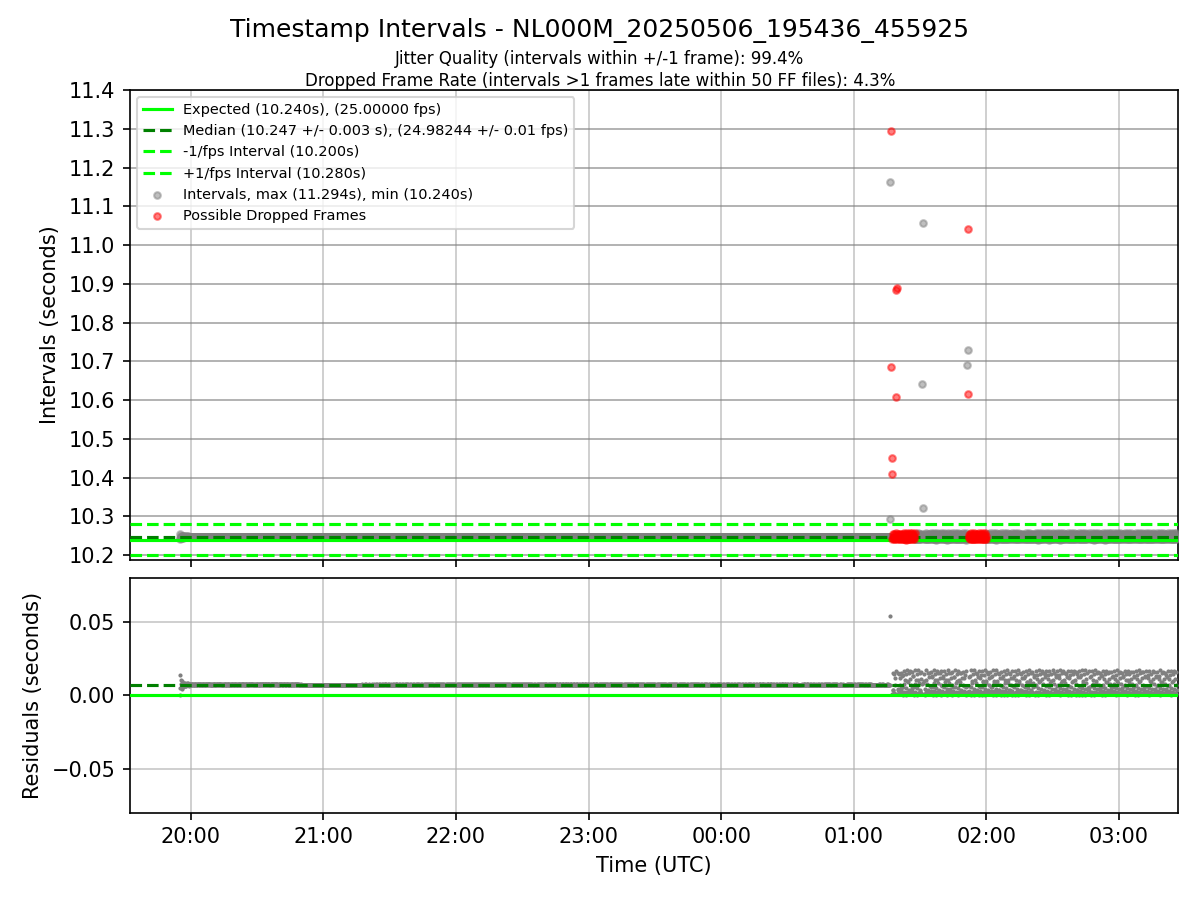Click the "10.9" y-axis tick label

point(94,284)
